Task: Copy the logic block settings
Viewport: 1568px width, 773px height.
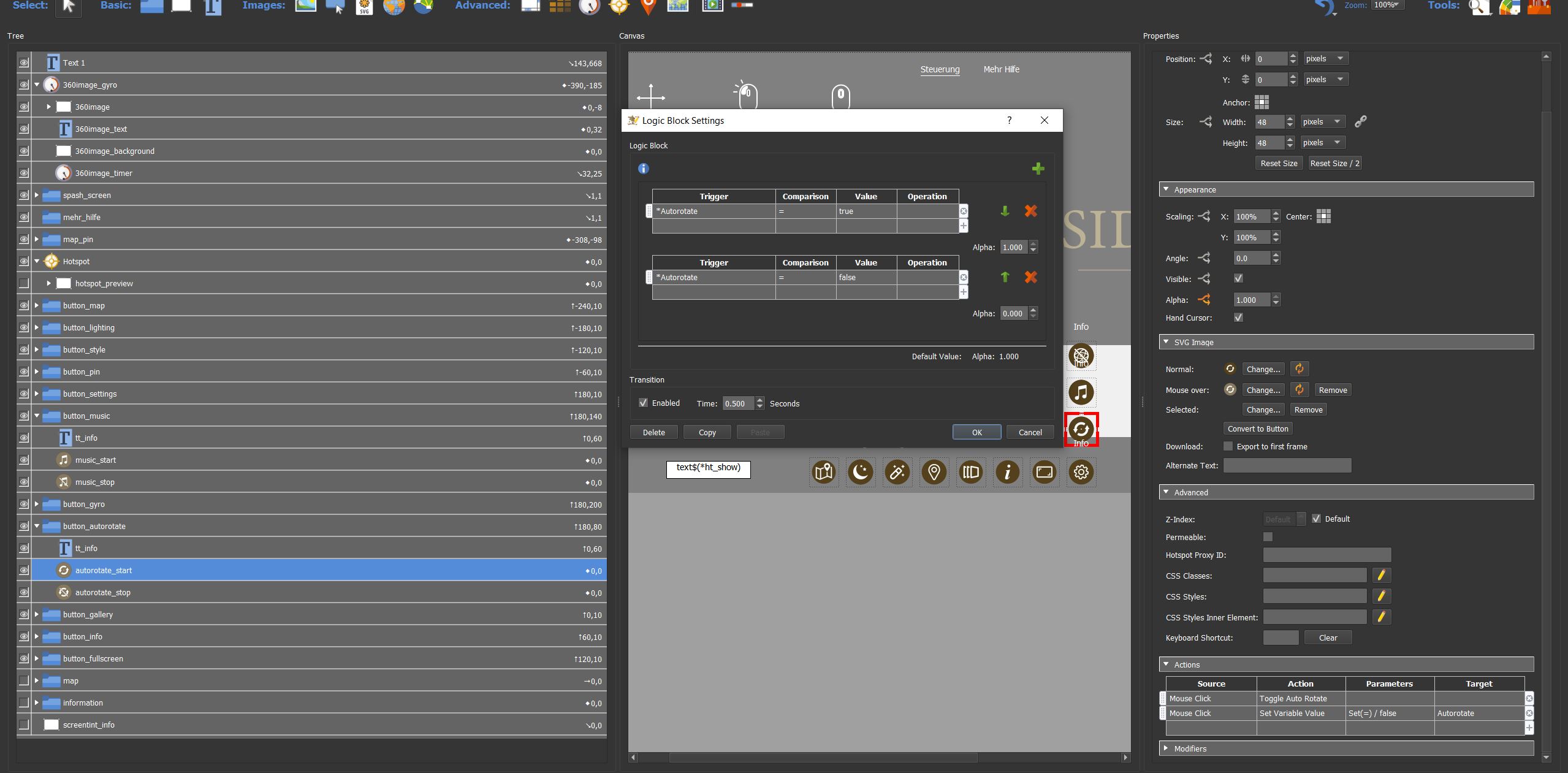Action: tap(707, 432)
